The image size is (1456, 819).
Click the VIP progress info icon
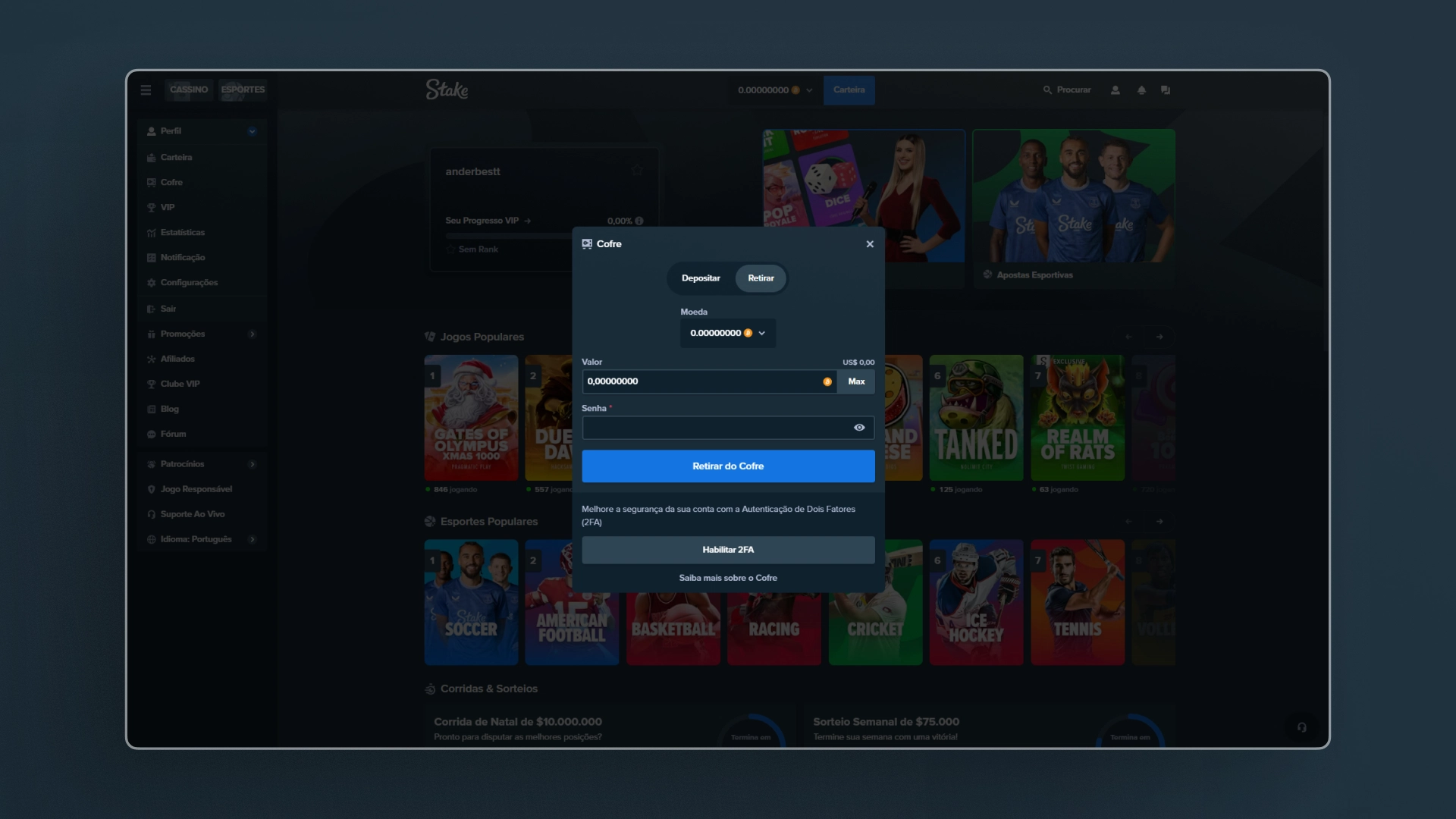pyautogui.click(x=639, y=221)
